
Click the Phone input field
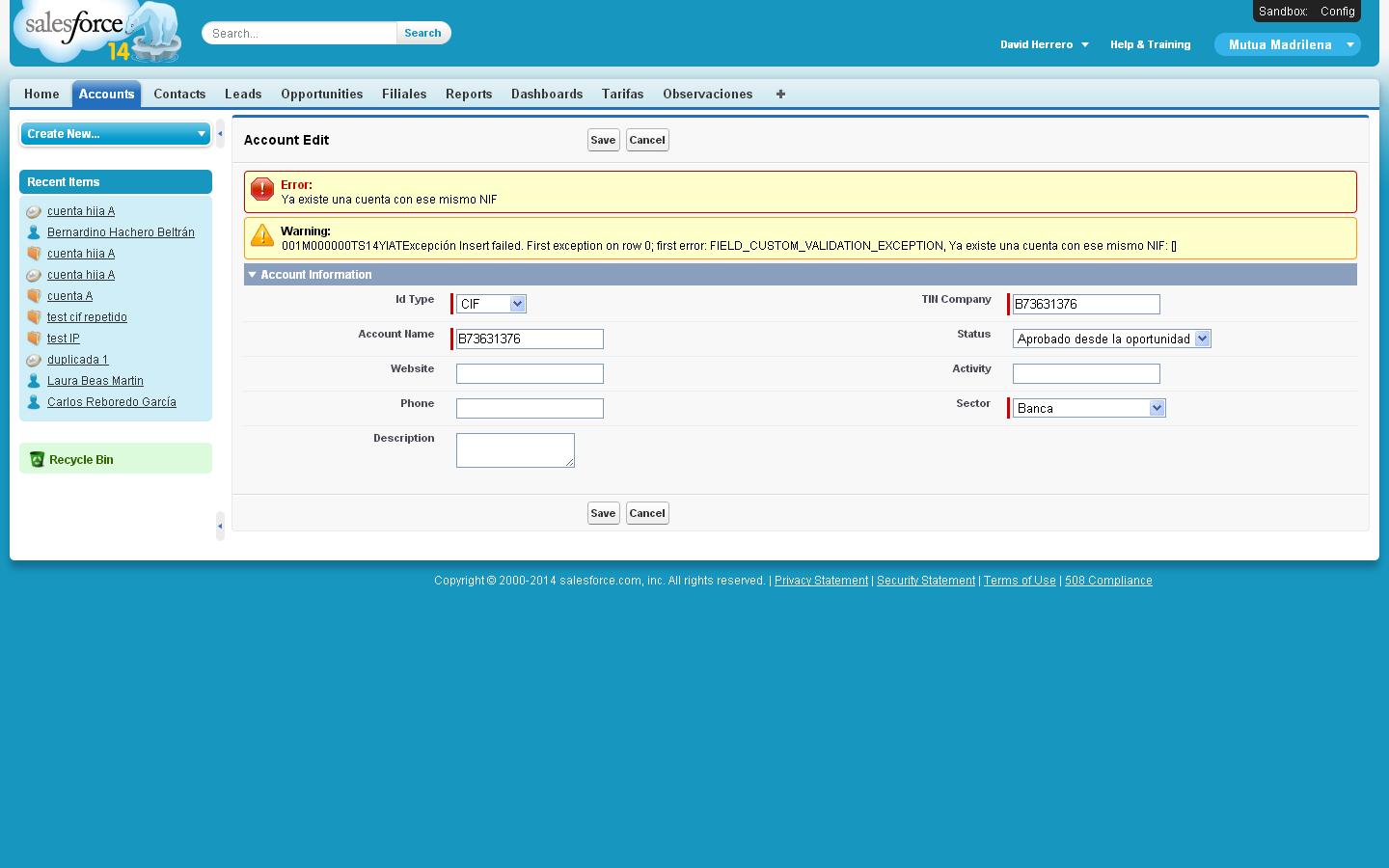pos(530,408)
